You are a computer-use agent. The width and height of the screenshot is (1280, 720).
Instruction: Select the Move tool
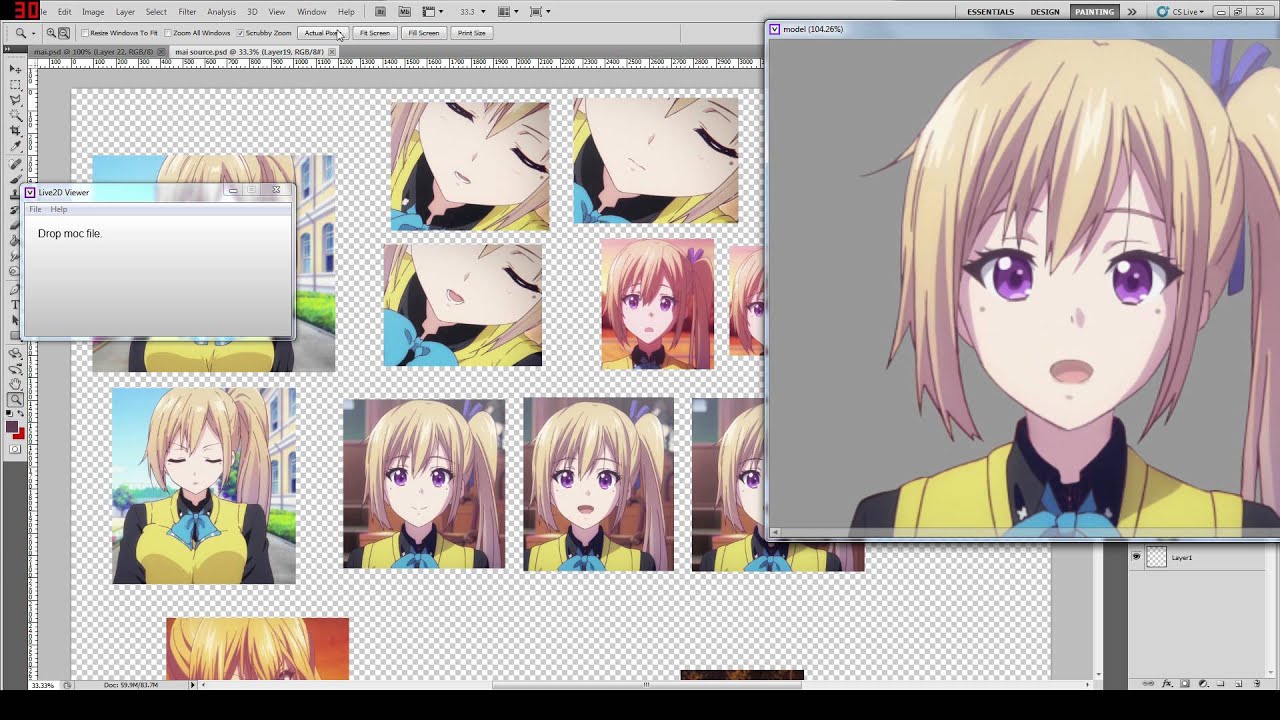click(15, 70)
